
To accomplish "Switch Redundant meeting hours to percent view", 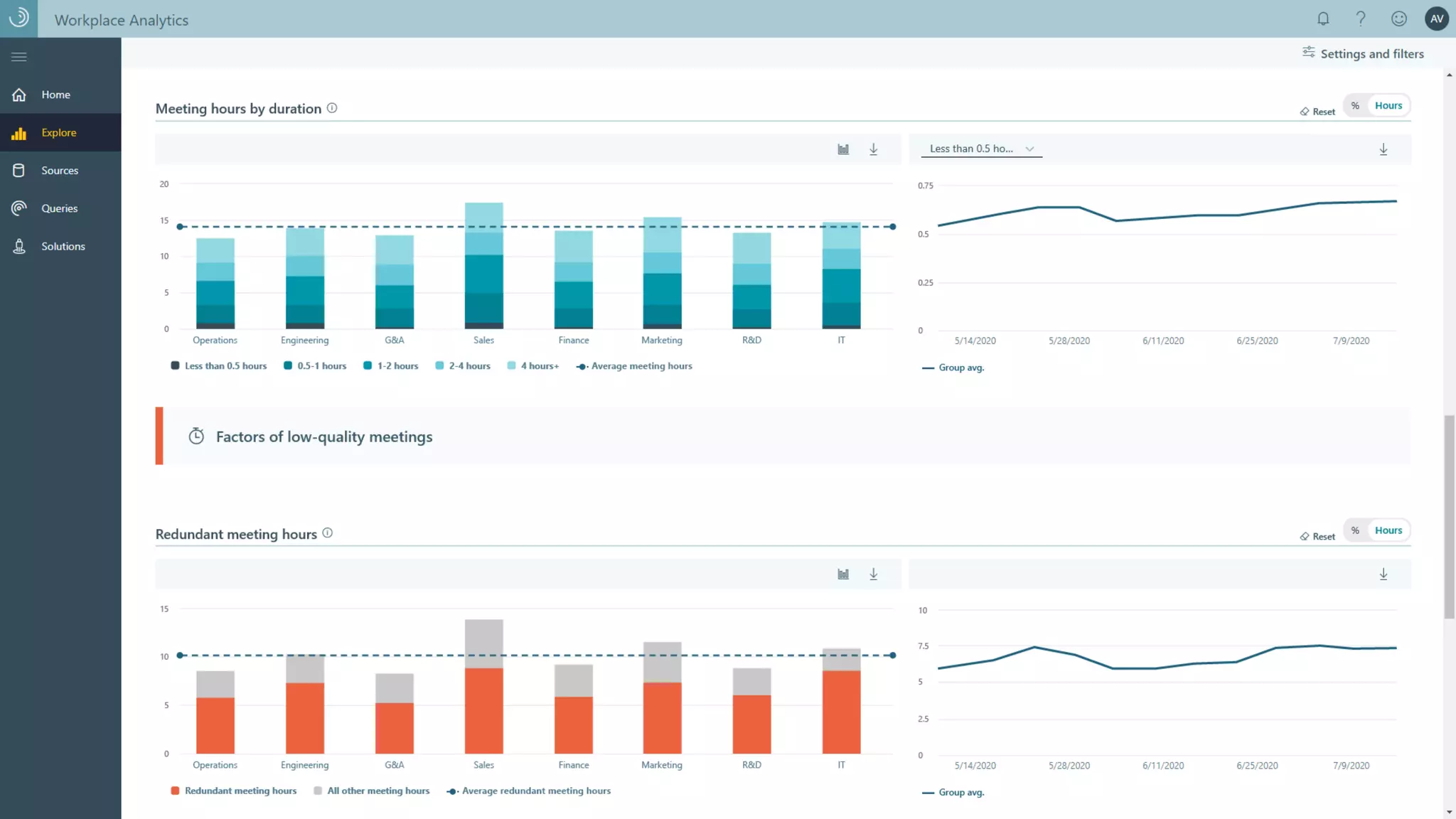I will tap(1355, 530).
